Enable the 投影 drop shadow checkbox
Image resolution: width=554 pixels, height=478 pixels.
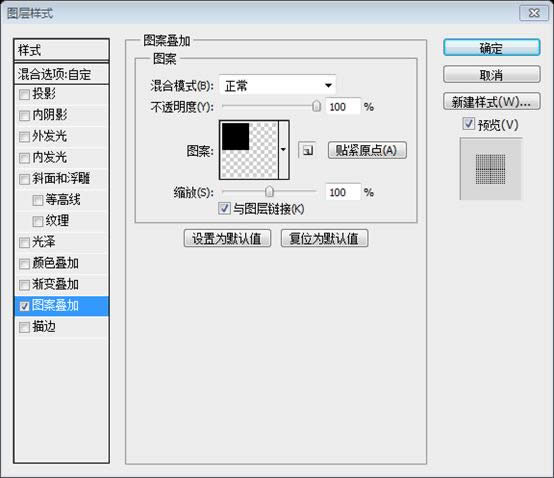tap(24, 94)
